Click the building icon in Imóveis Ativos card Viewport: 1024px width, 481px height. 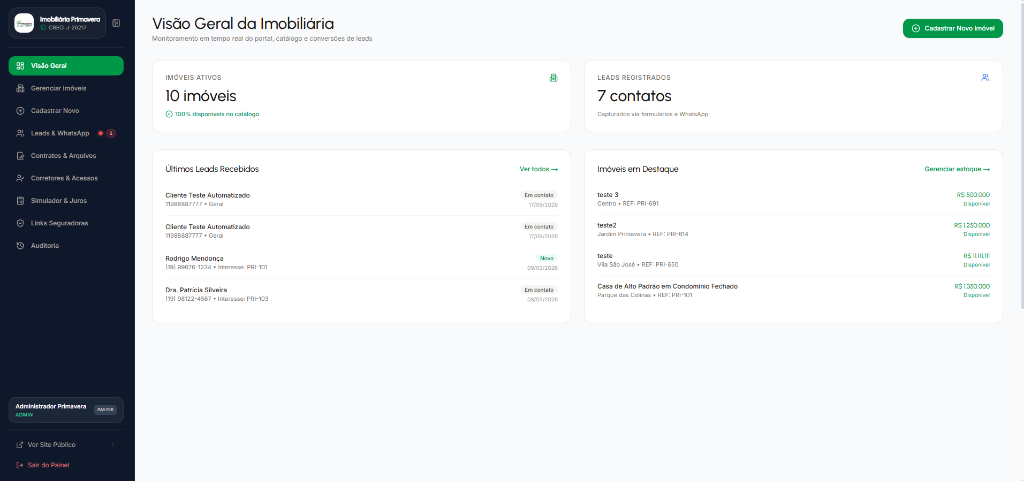[x=553, y=78]
